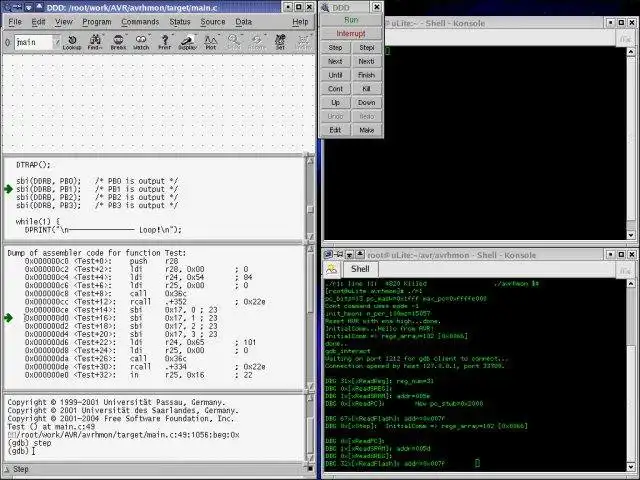Open the View menu
Screen dimensions: 640x480
64,22
